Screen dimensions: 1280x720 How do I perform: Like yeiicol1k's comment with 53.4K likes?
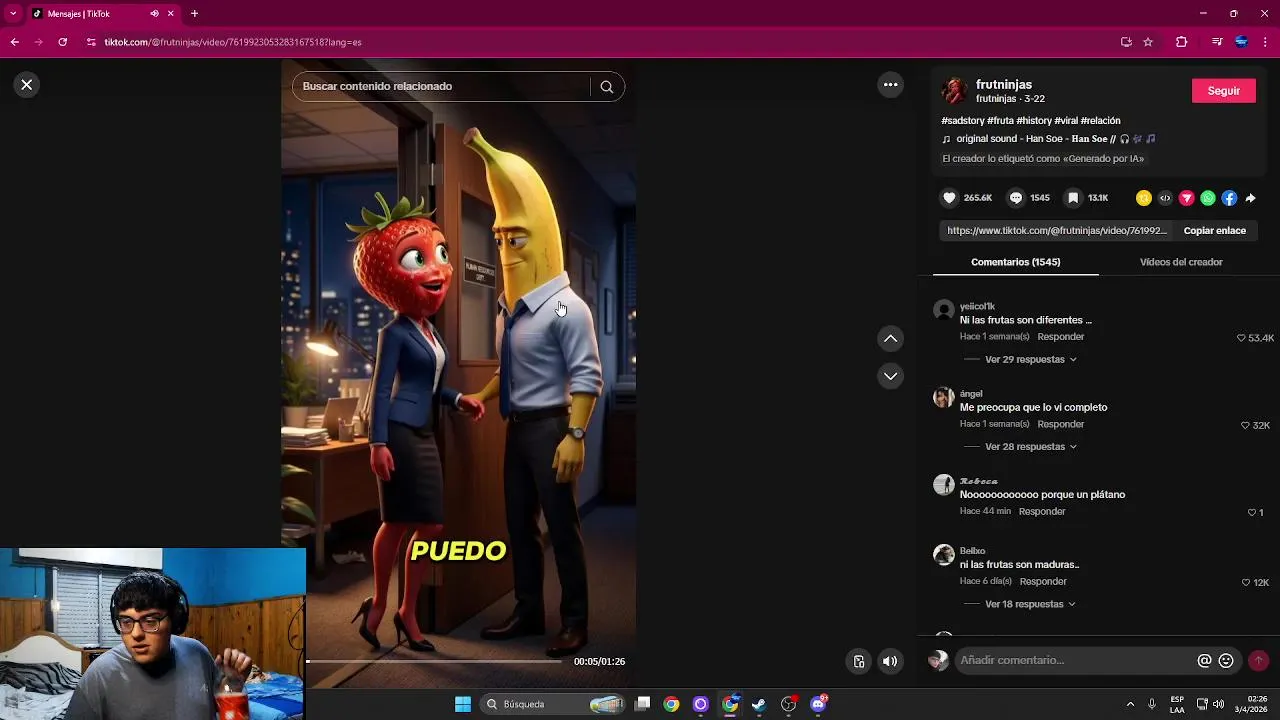(1242, 338)
